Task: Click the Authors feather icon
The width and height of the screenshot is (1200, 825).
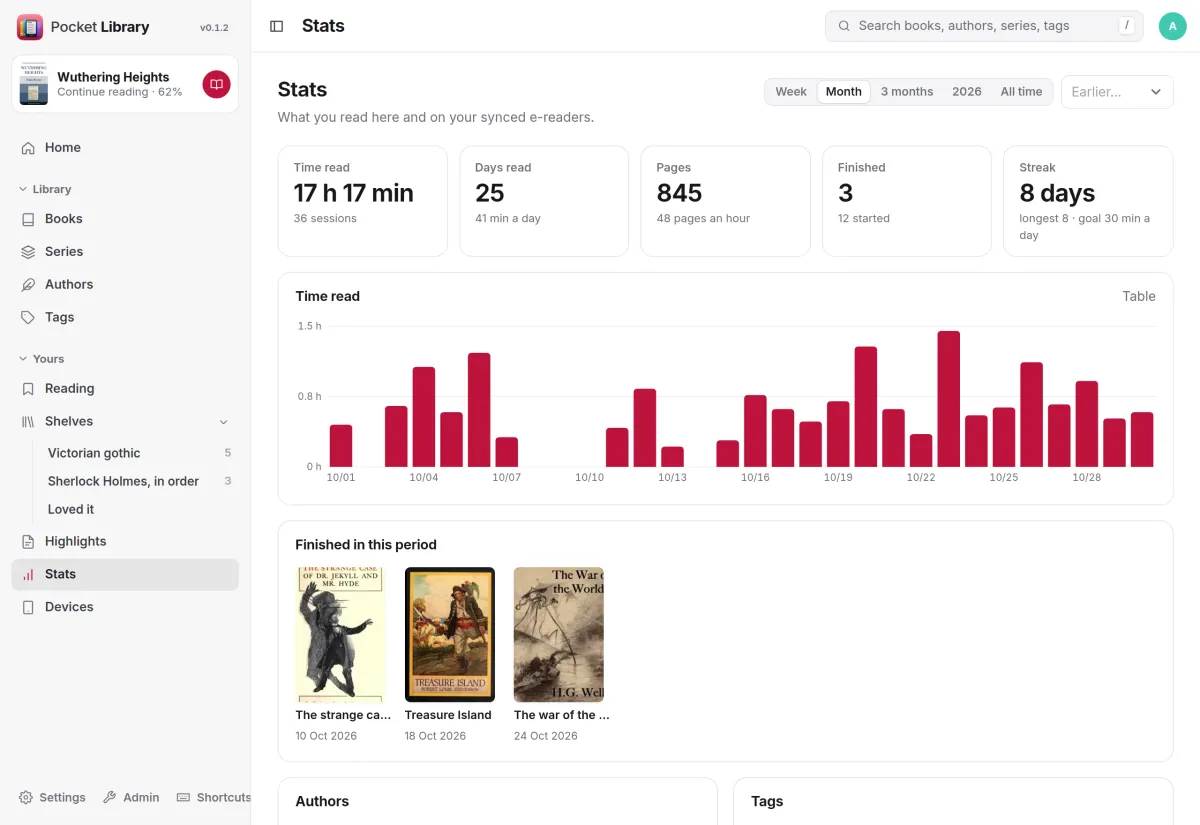Action: click(x=28, y=285)
